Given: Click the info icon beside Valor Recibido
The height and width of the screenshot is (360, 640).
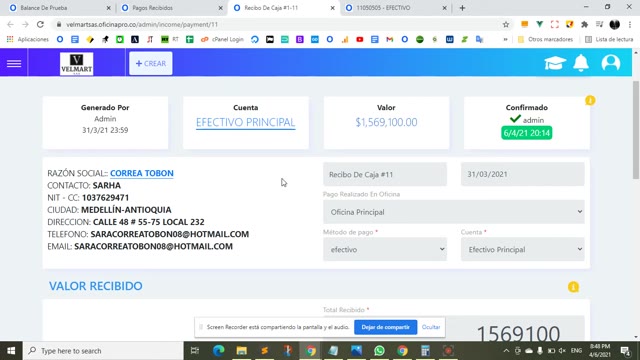Looking at the screenshot, I should [x=573, y=287].
